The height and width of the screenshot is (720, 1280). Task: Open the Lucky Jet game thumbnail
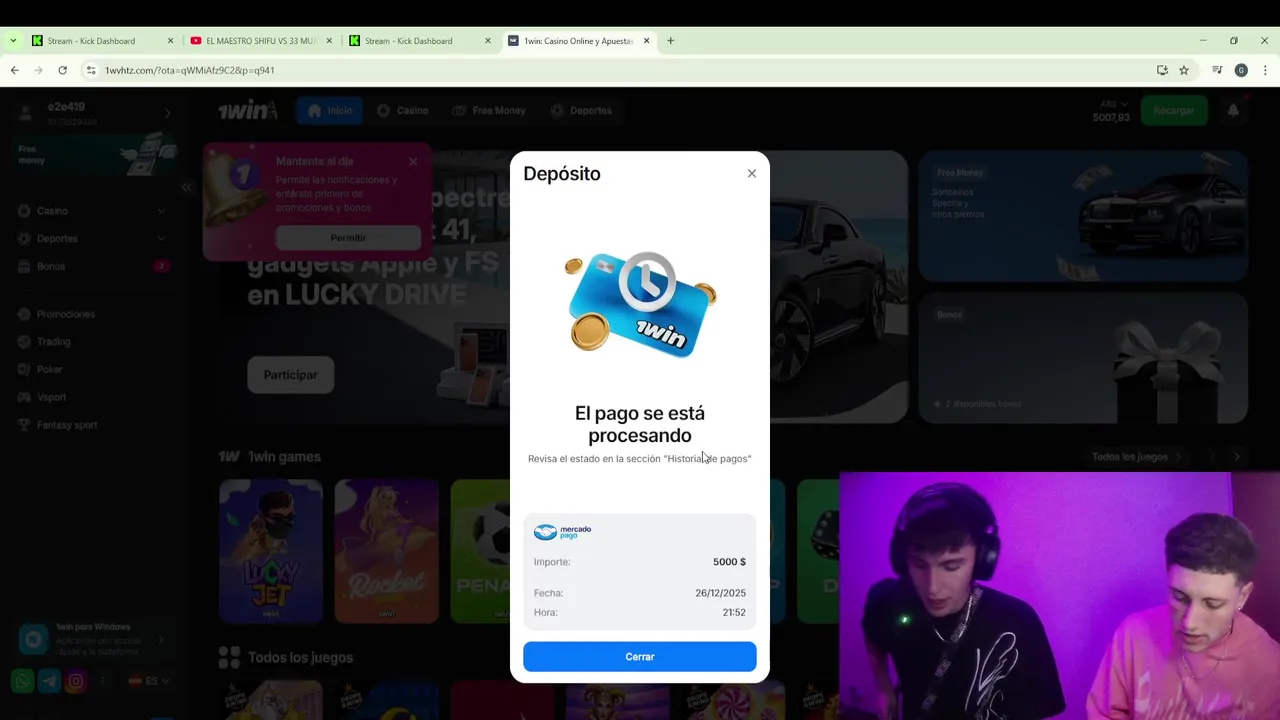click(271, 551)
